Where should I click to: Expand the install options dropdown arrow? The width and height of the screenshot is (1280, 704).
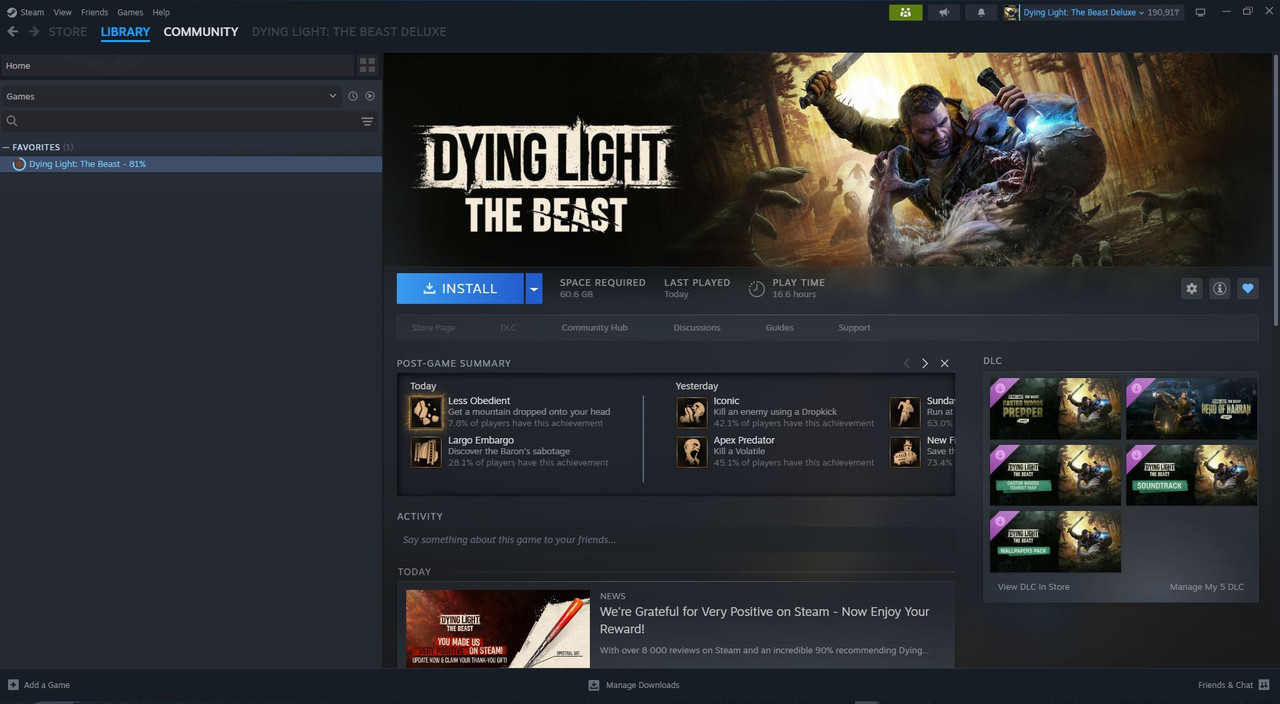534,288
